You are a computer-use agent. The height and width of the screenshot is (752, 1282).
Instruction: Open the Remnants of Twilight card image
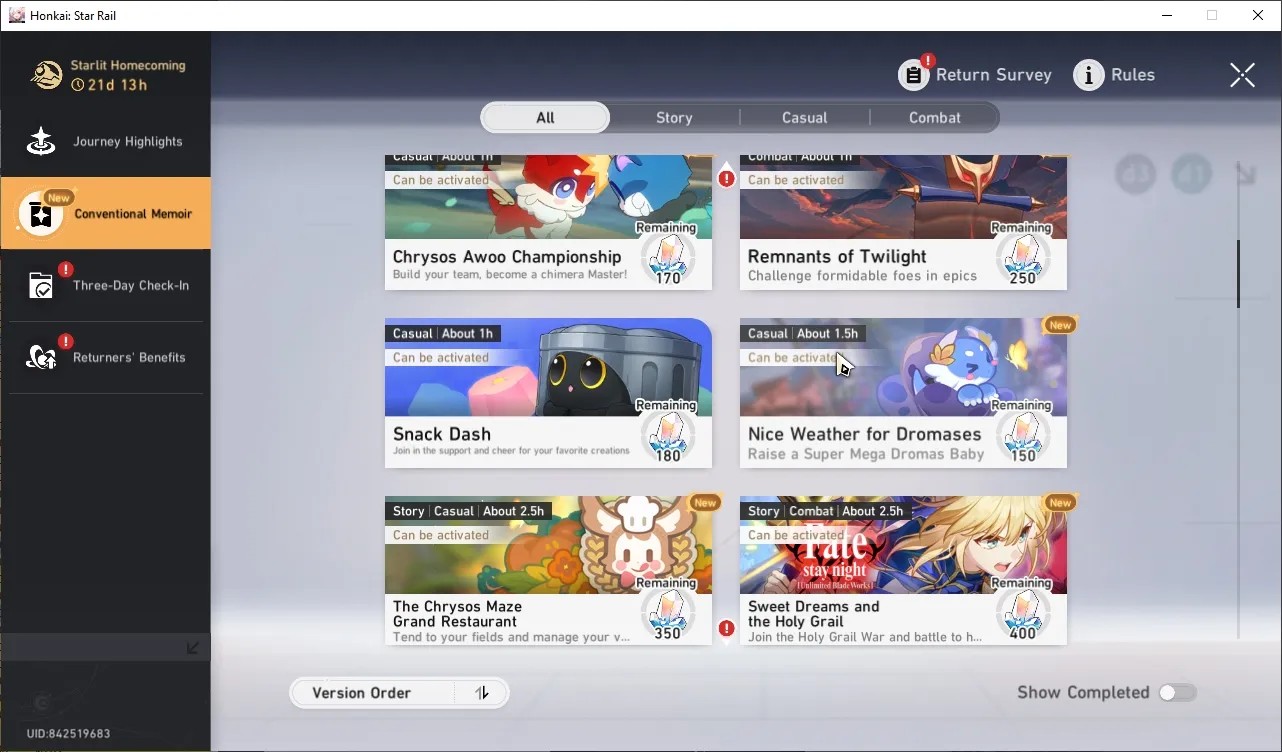[903, 197]
